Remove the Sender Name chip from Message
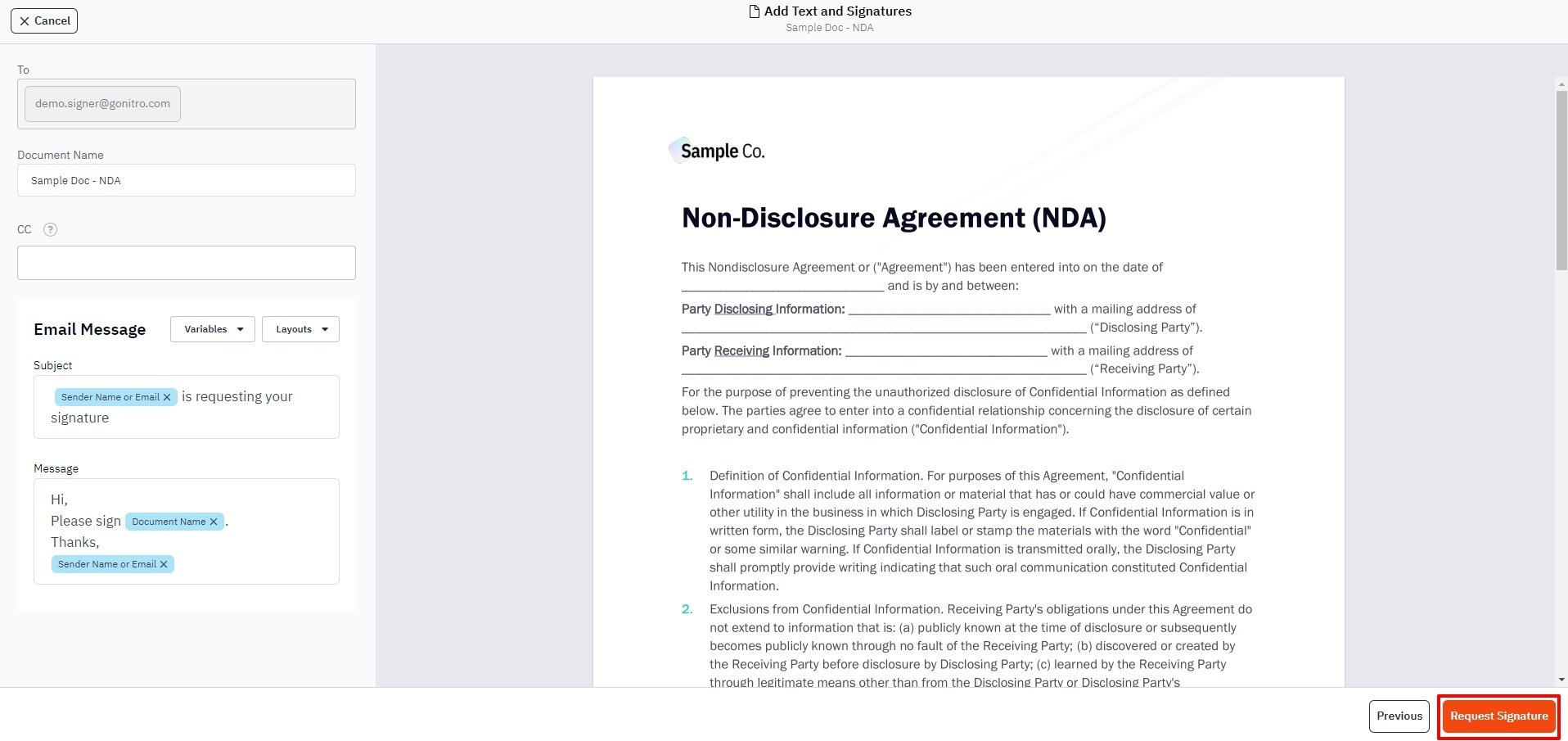The height and width of the screenshot is (741, 1568). point(163,563)
